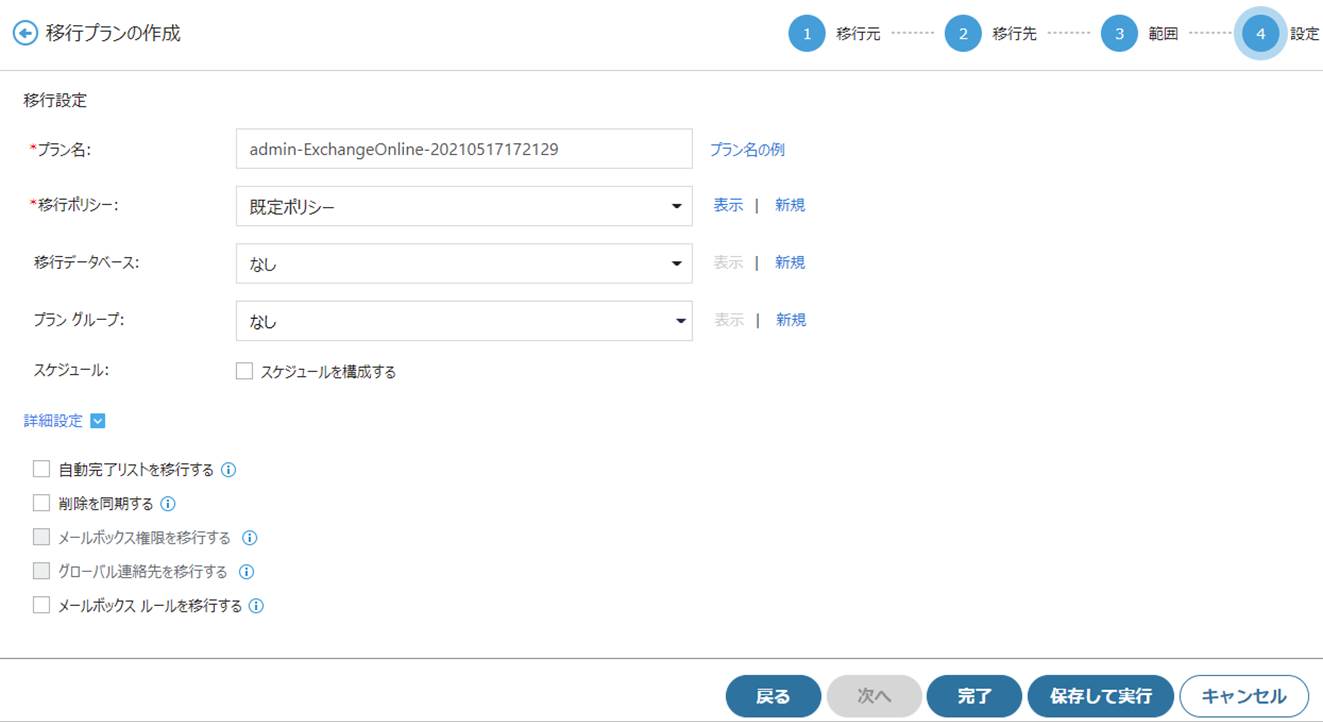
Task: Open the info icon for 削除を同期する
Action: (x=168, y=503)
